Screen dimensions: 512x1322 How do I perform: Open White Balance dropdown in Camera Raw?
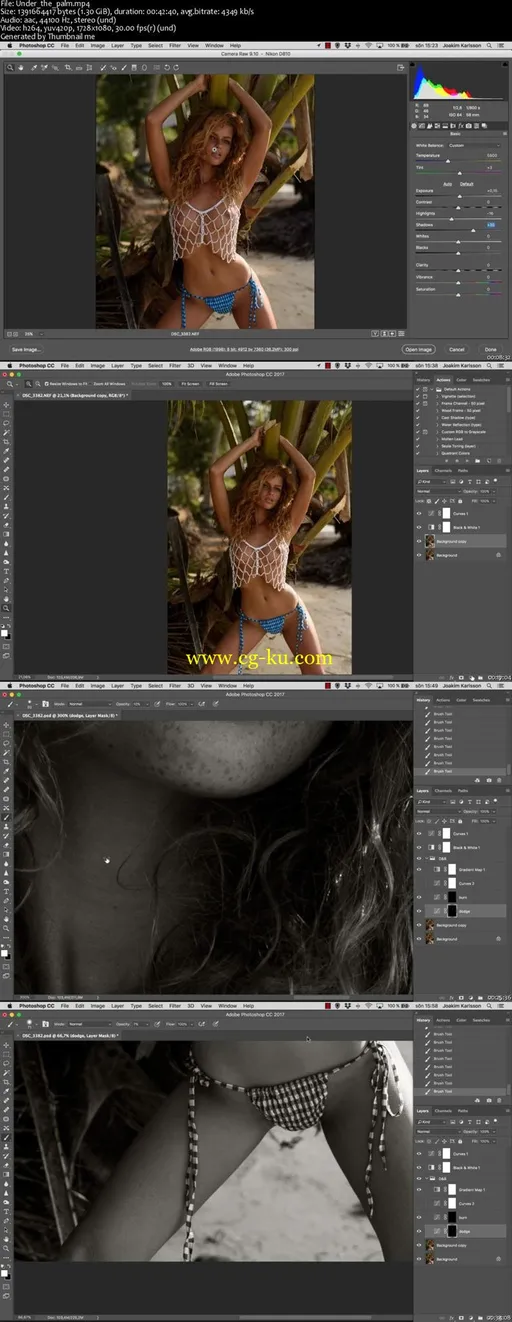pyautogui.click(x=474, y=145)
